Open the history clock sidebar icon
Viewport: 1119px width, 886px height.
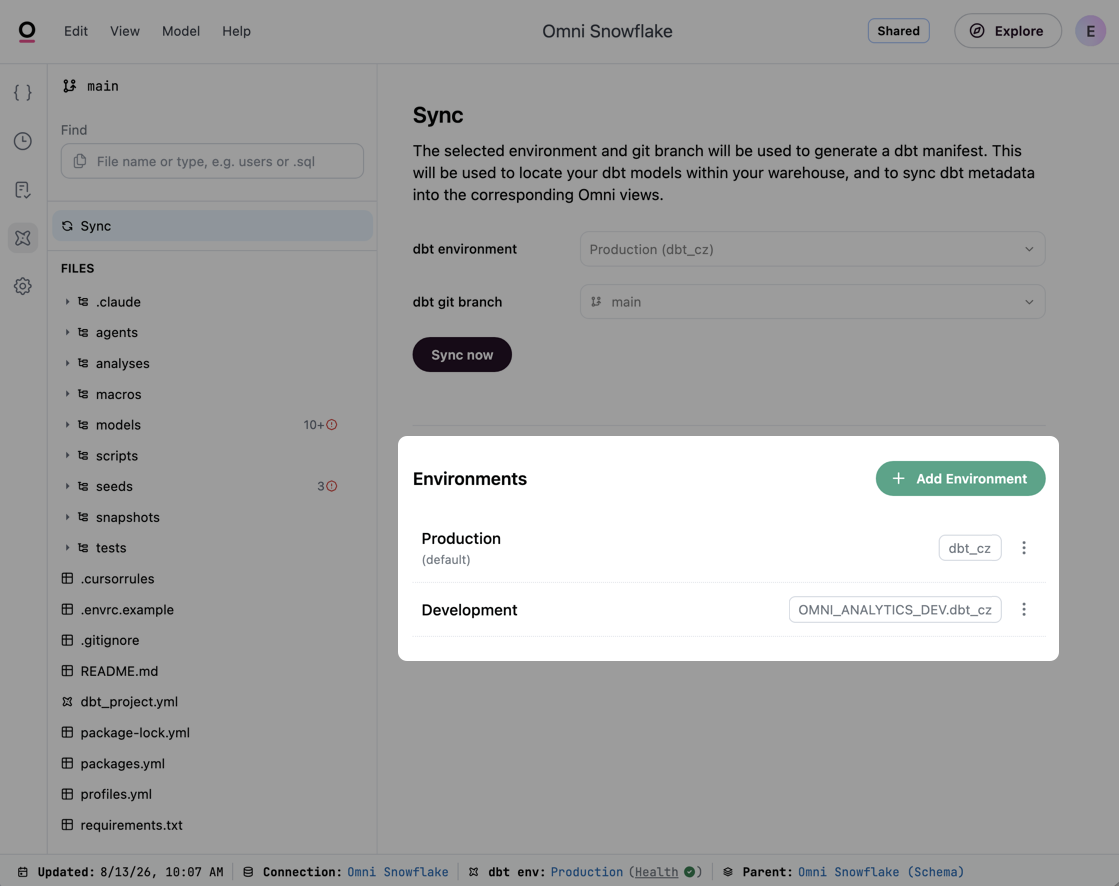point(23,141)
